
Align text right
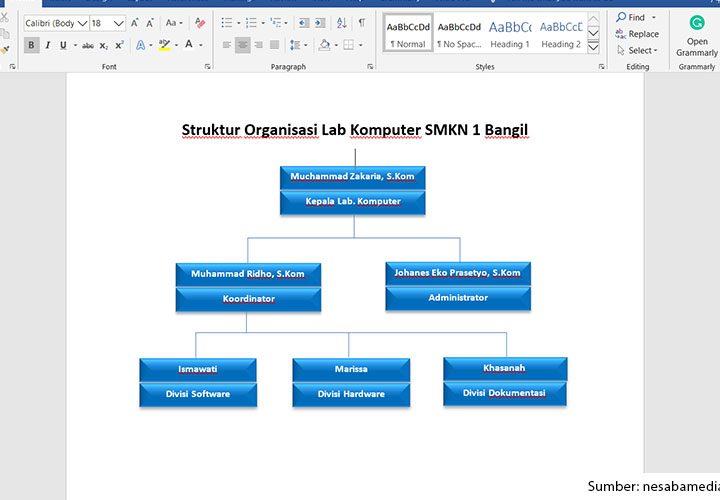tap(259, 45)
